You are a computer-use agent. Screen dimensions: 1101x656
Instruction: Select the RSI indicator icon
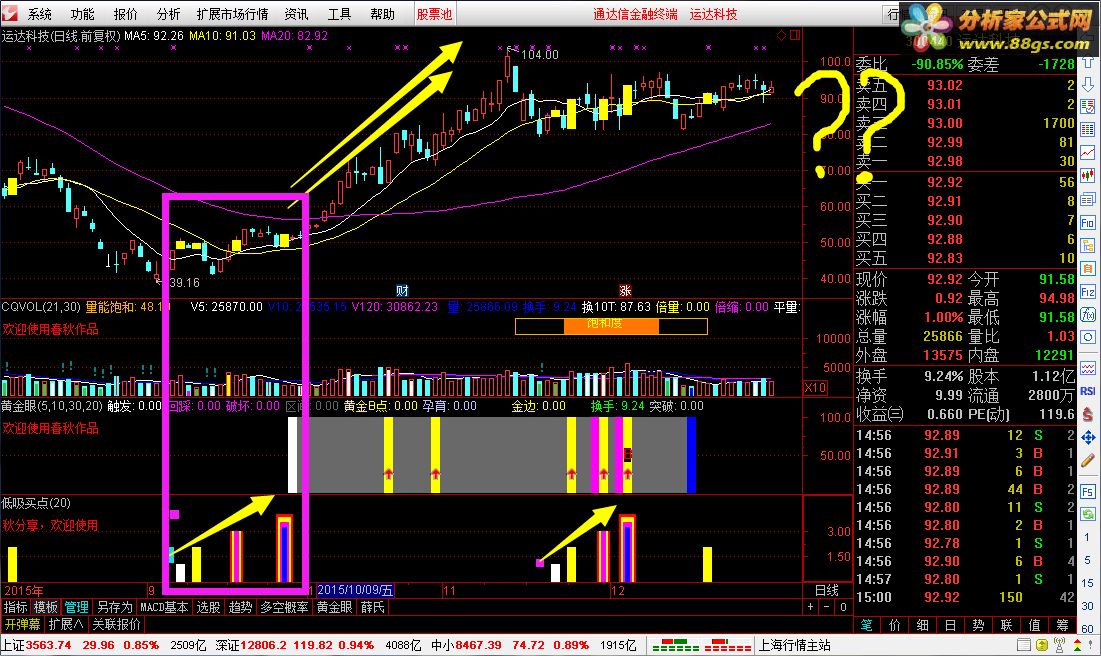[1088, 391]
